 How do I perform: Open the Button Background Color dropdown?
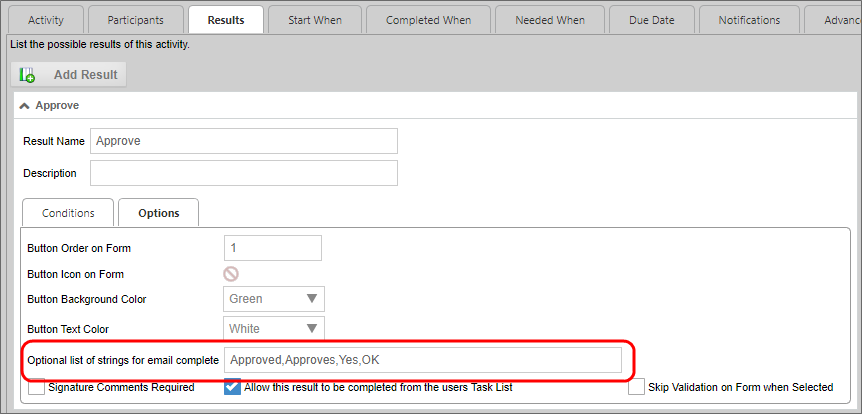pos(273,299)
